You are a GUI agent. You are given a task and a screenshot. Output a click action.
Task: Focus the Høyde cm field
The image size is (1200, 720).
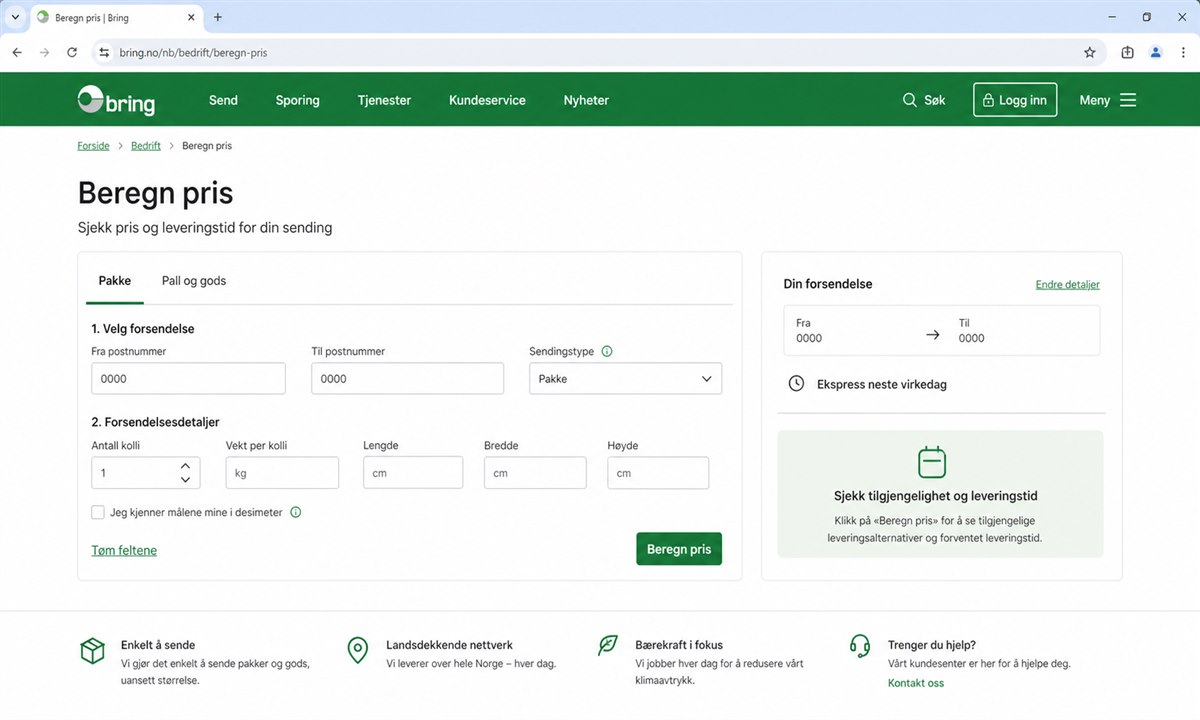pos(658,473)
